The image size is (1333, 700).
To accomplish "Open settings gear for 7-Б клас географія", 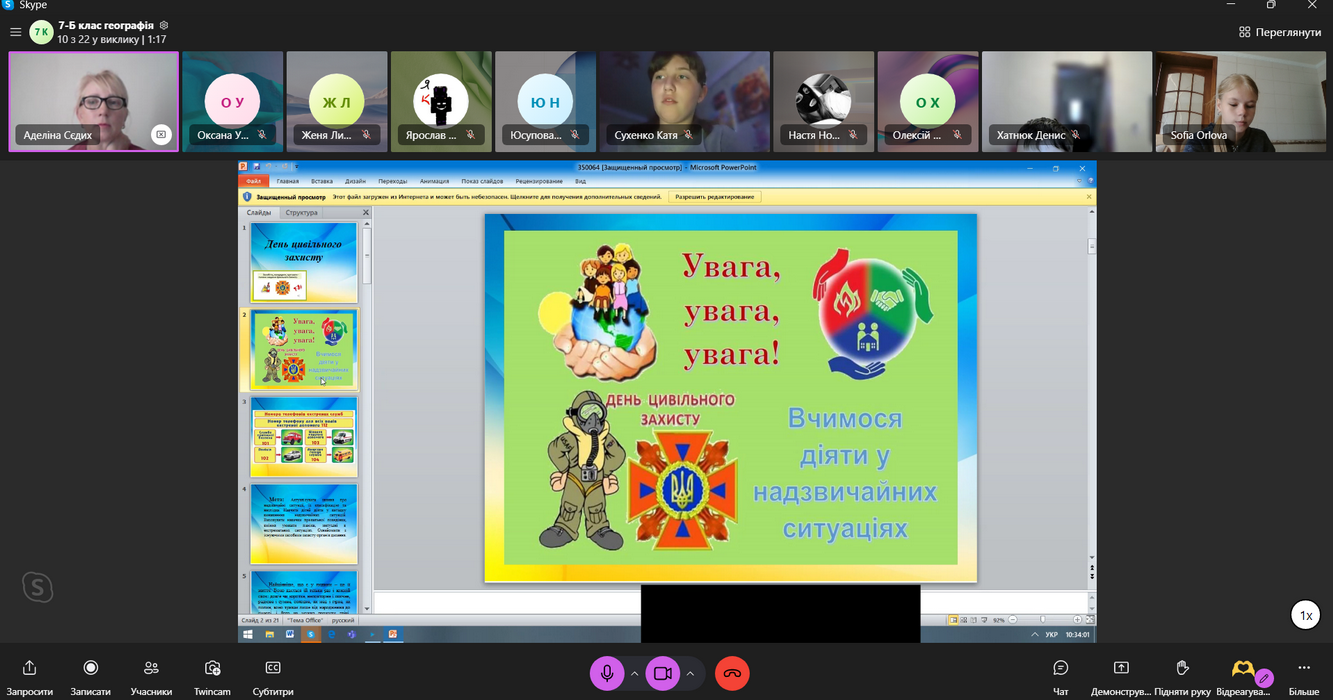I will click(164, 25).
